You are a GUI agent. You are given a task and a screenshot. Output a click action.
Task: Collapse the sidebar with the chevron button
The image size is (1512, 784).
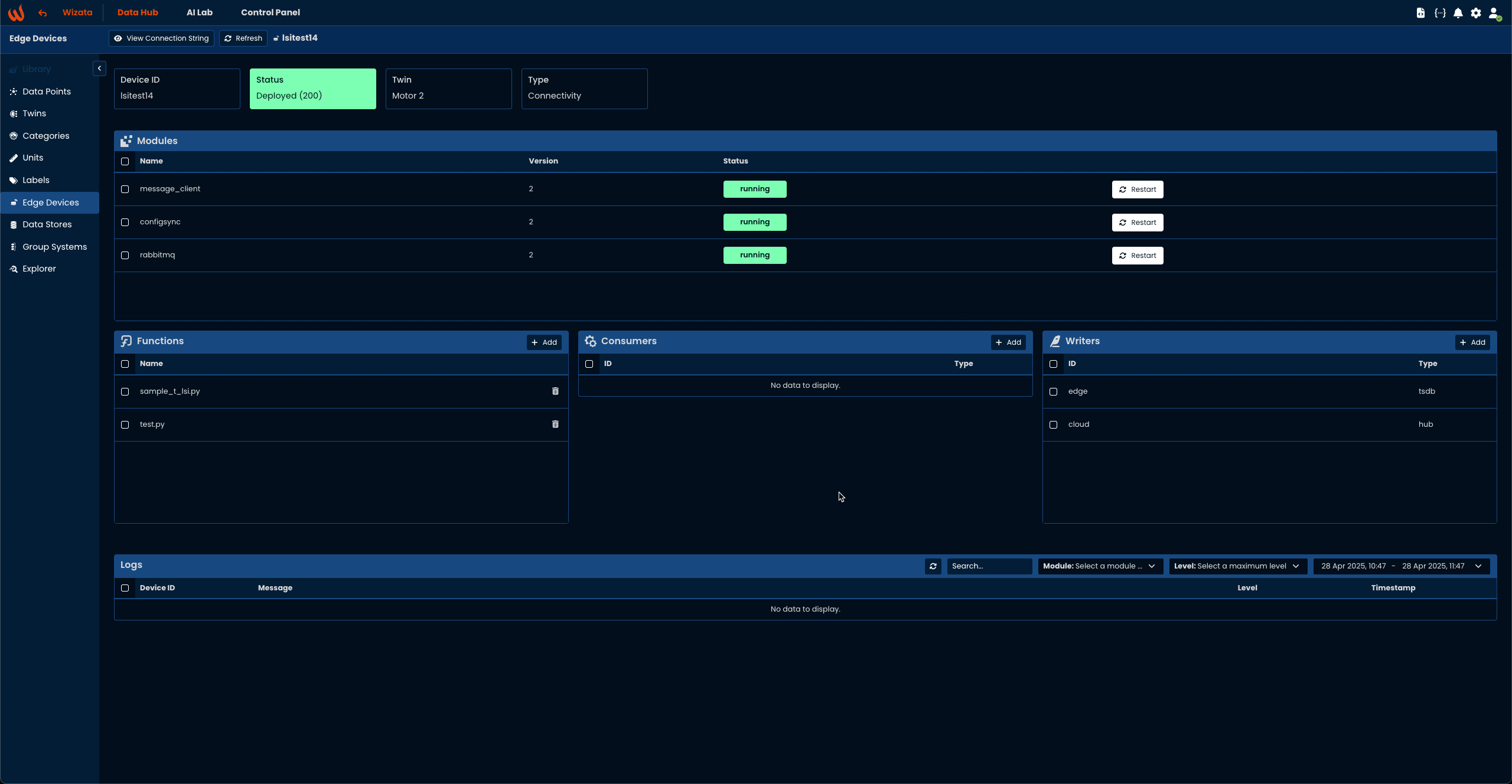click(x=99, y=68)
